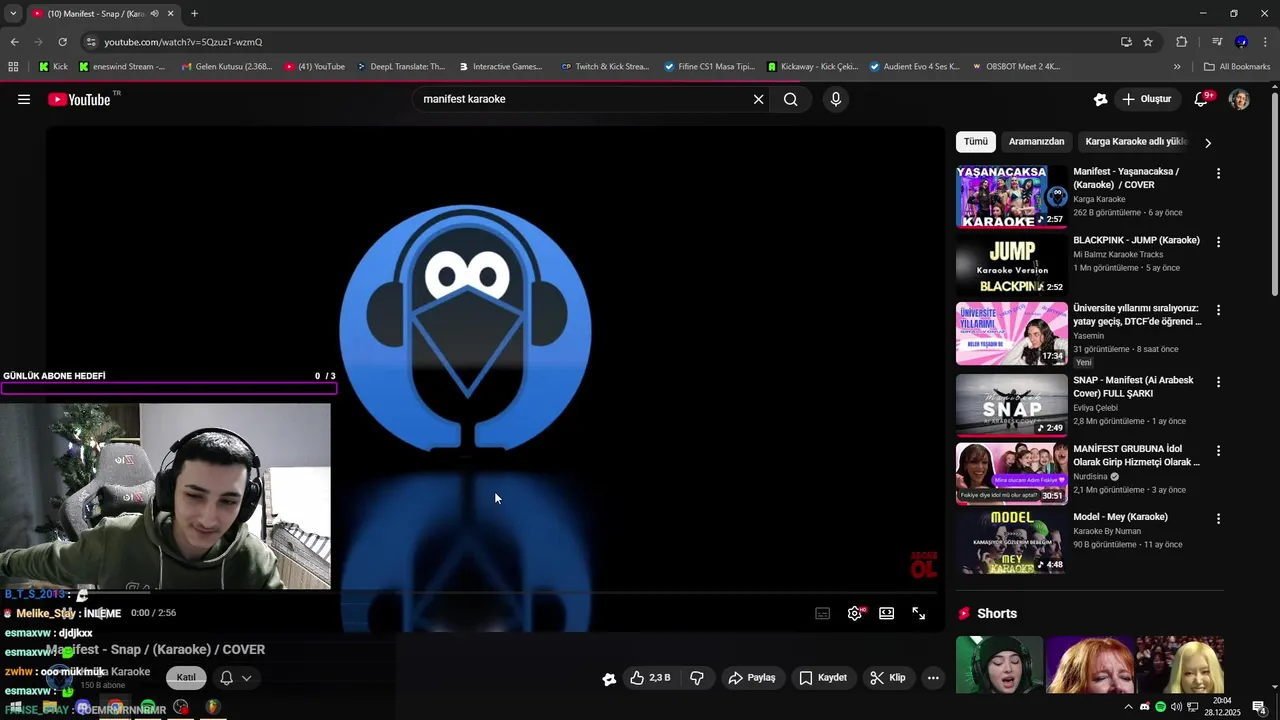Open browser extensions puzzle icon
Image resolution: width=1280 pixels, height=720 pixels.
click(1181, 42)
